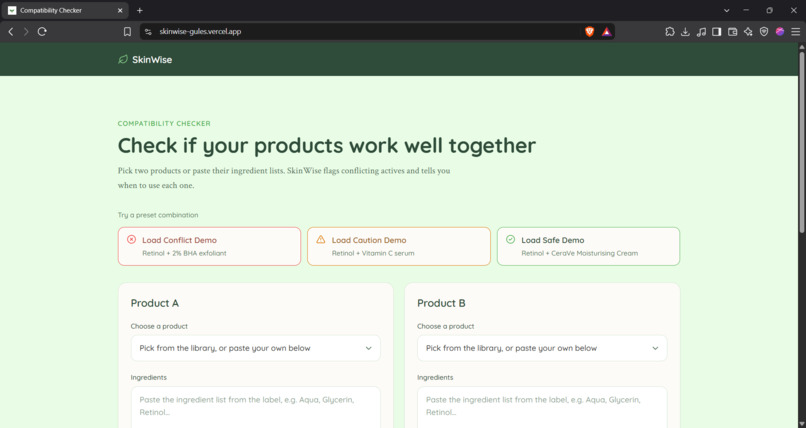Click "Retinol + Vitamin C serum" text

click(373, 253)
